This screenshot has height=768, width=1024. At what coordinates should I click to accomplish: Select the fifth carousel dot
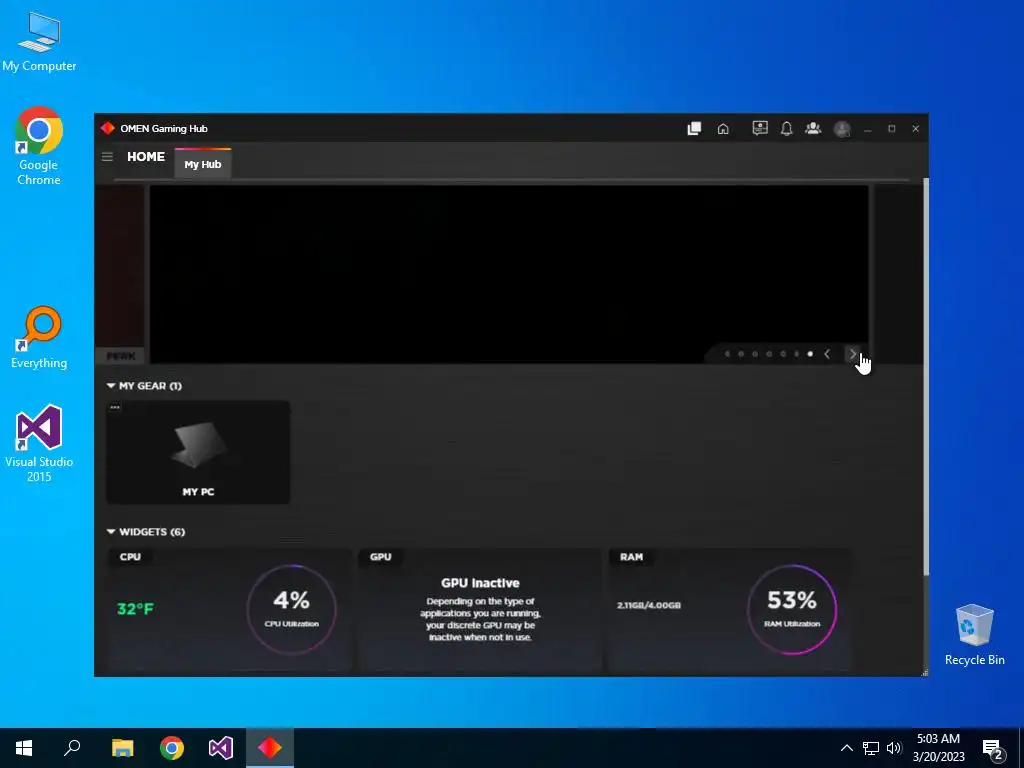[782, 354]
